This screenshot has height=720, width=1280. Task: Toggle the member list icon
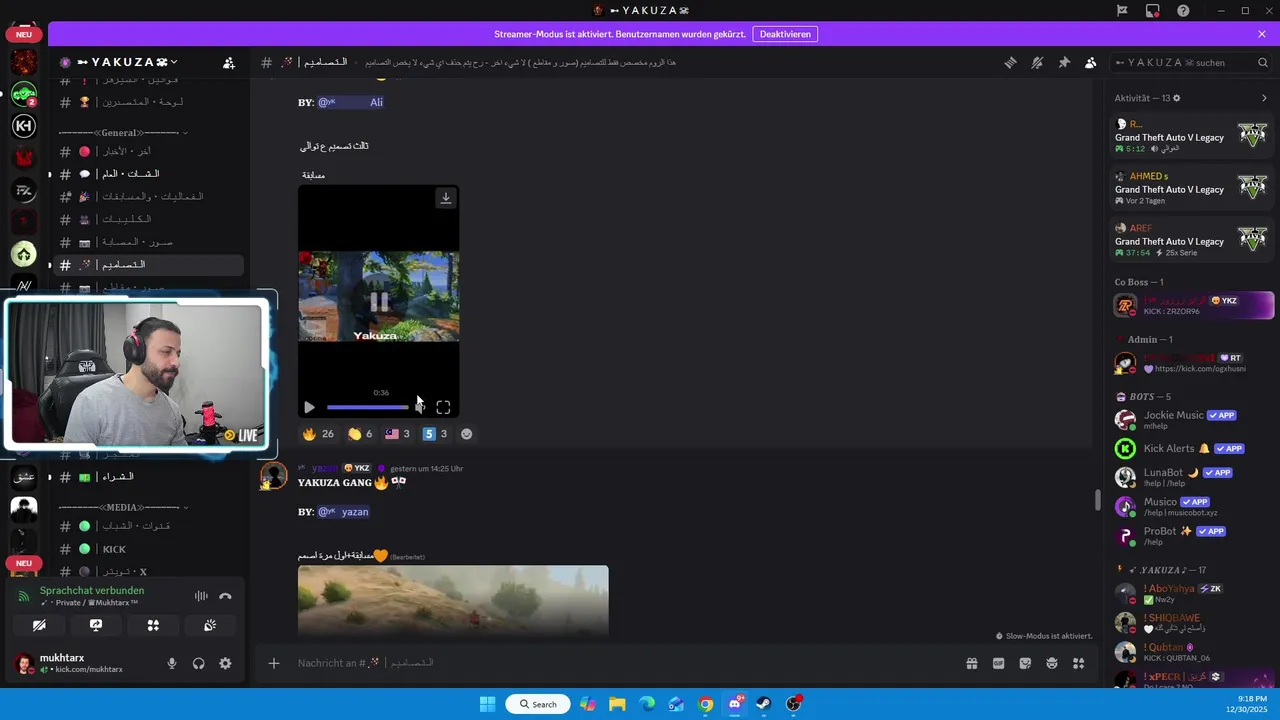coord(1090,62)
